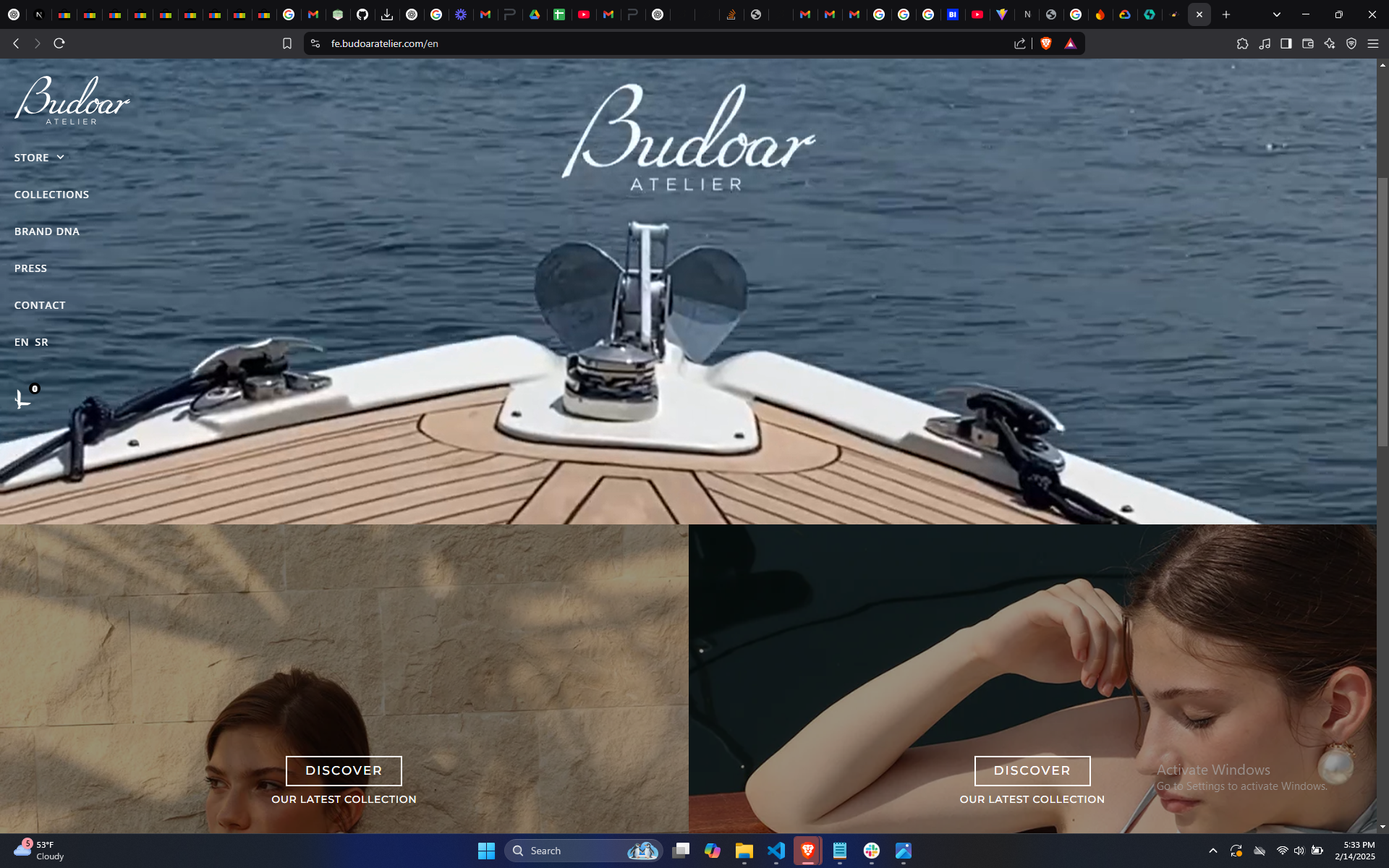Viewport: 1389px width, 868px height.
Task: Switch to the GitHub tab
Action: point(362,14)
